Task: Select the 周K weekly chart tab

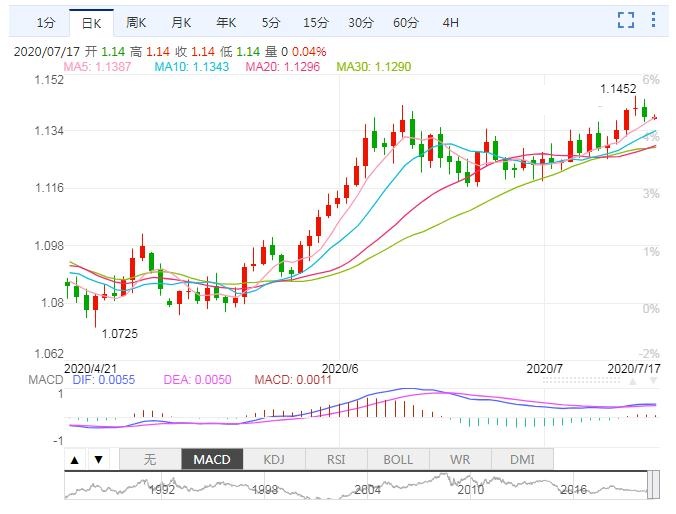Action: pos(138,21)
